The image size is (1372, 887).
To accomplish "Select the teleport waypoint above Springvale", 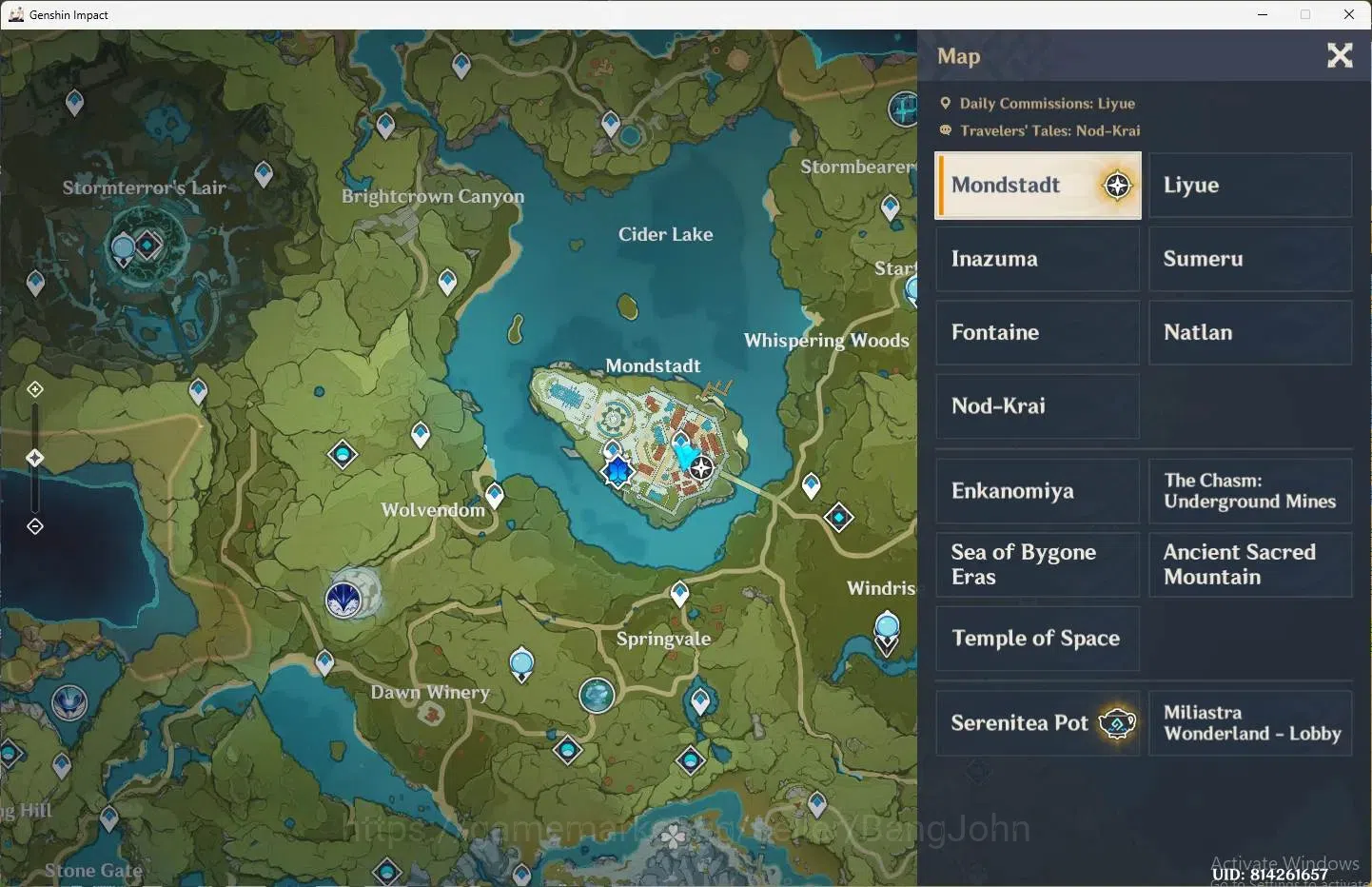I will tap(679, 594).
